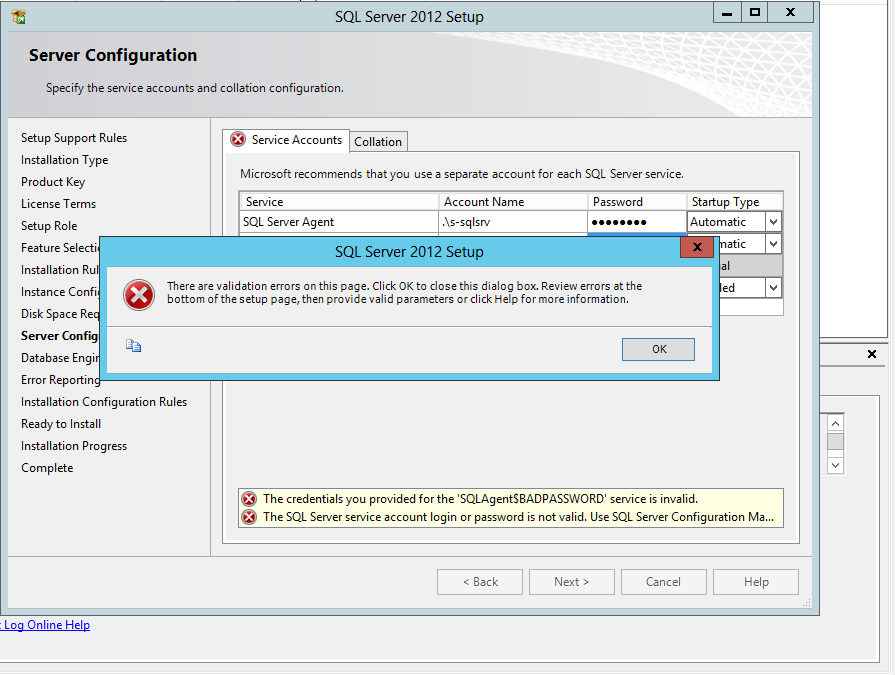This screenshot has height=675, width=895.
Task: Click the Password column header
Action: point(637,201)
